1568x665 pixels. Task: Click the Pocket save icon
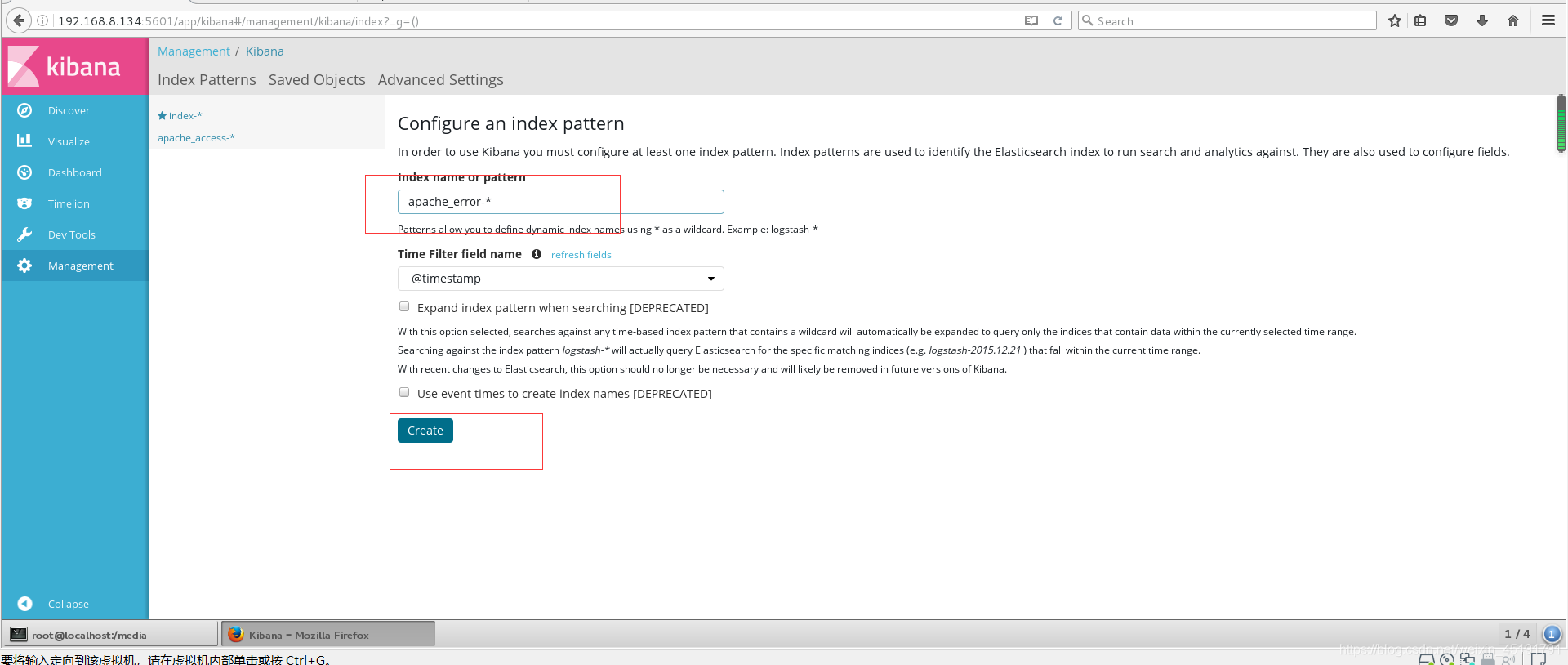1451,20
